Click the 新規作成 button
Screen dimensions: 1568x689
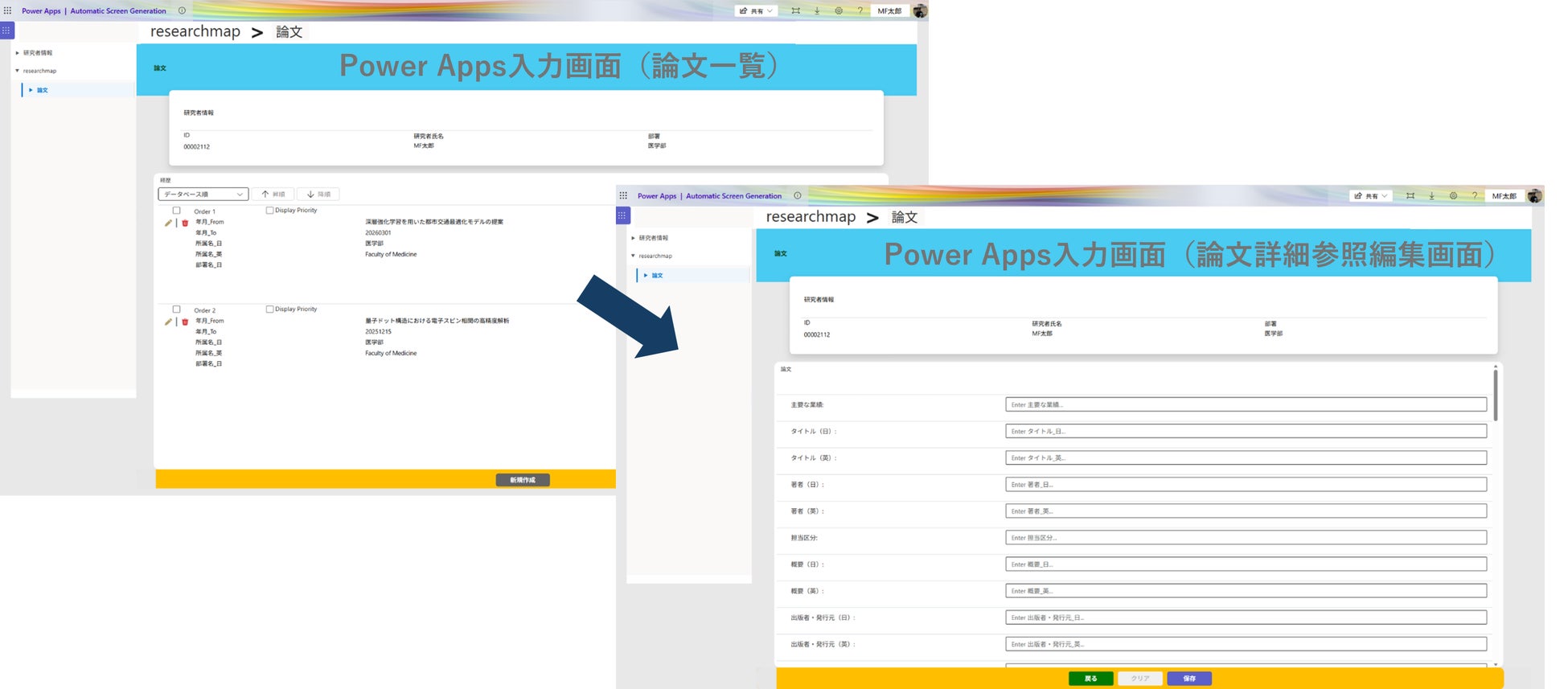[523, 480]
